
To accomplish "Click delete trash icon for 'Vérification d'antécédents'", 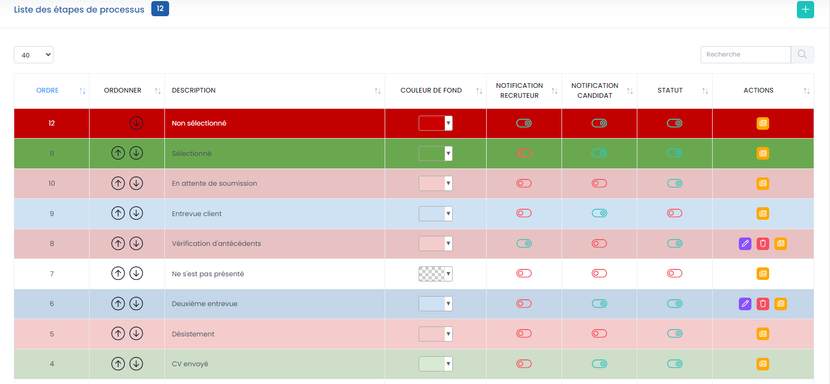I will (x=763, y=244).
